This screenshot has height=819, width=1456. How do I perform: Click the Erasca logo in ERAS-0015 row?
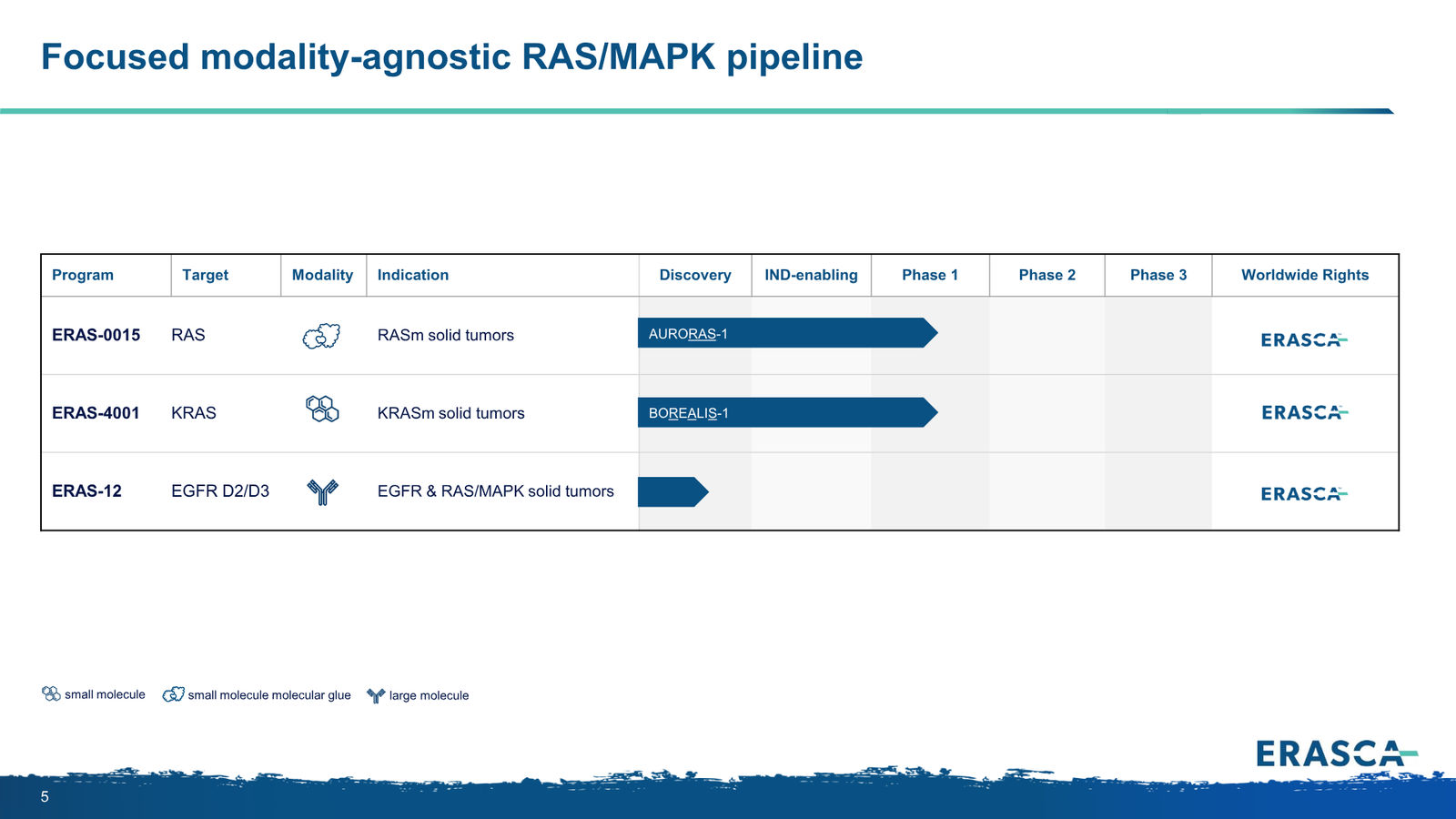click(1304, 339)
